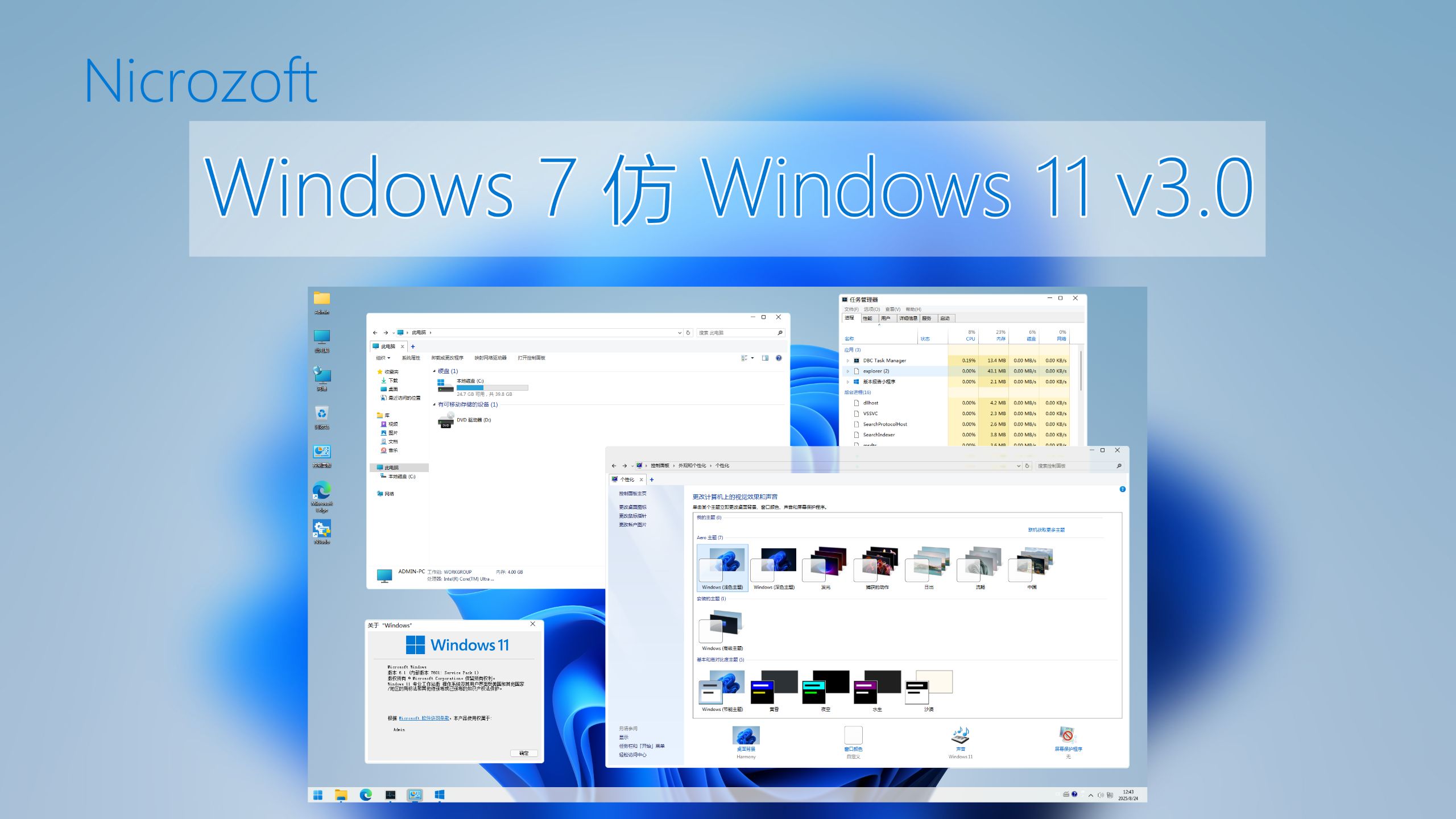
Task: Select 下载 in the explorer navigation pane
Action: [x=390, y=380]
